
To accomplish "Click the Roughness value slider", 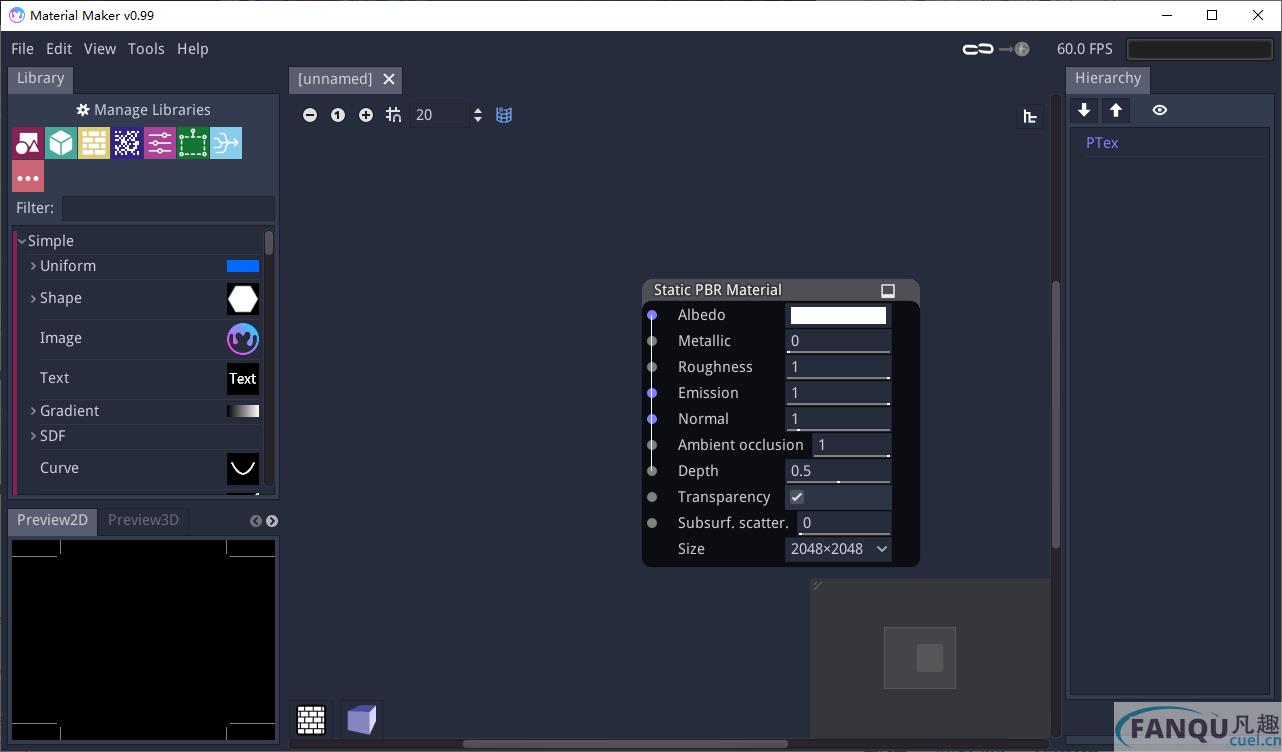I will 838,367.
